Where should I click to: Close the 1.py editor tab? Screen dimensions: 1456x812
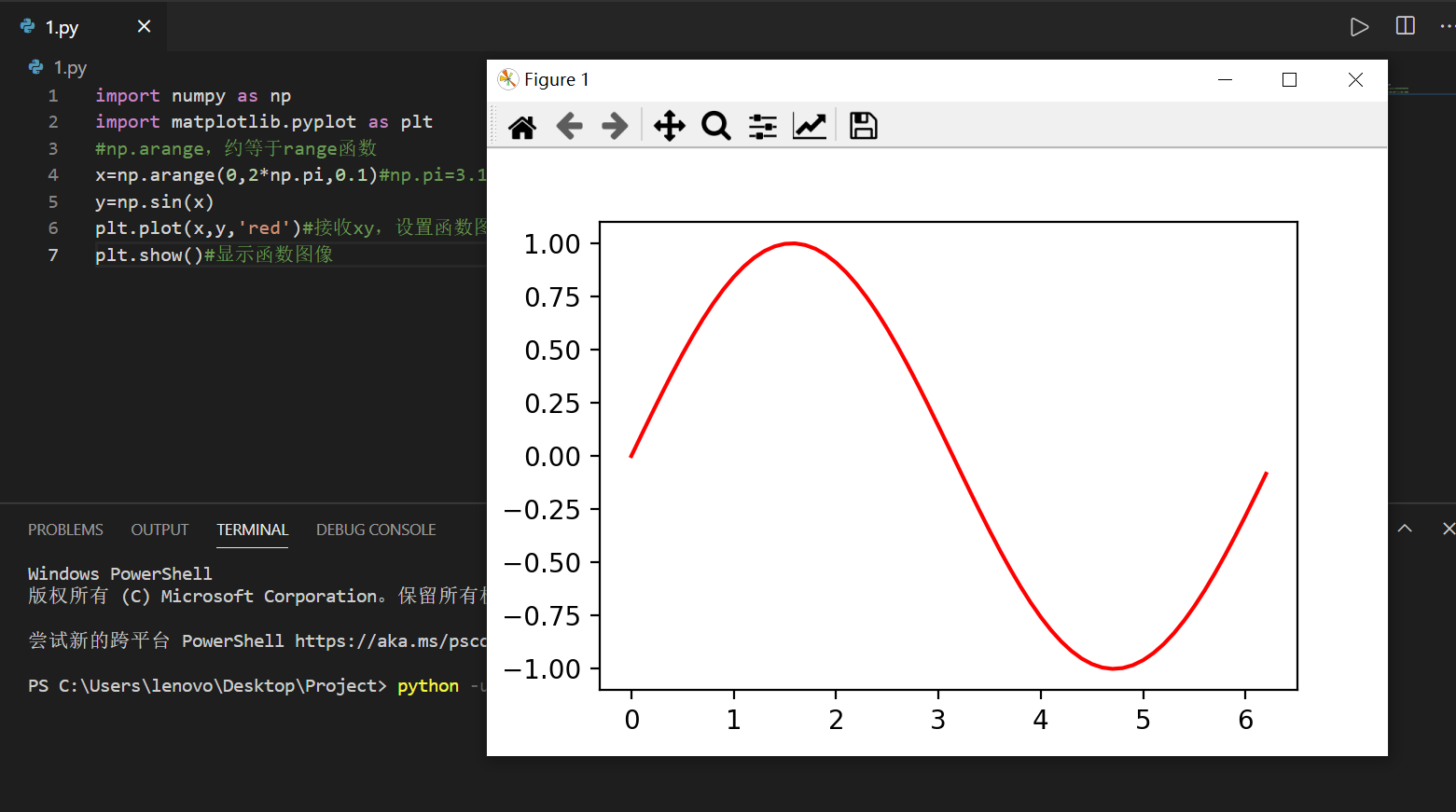tap(144, 26)
